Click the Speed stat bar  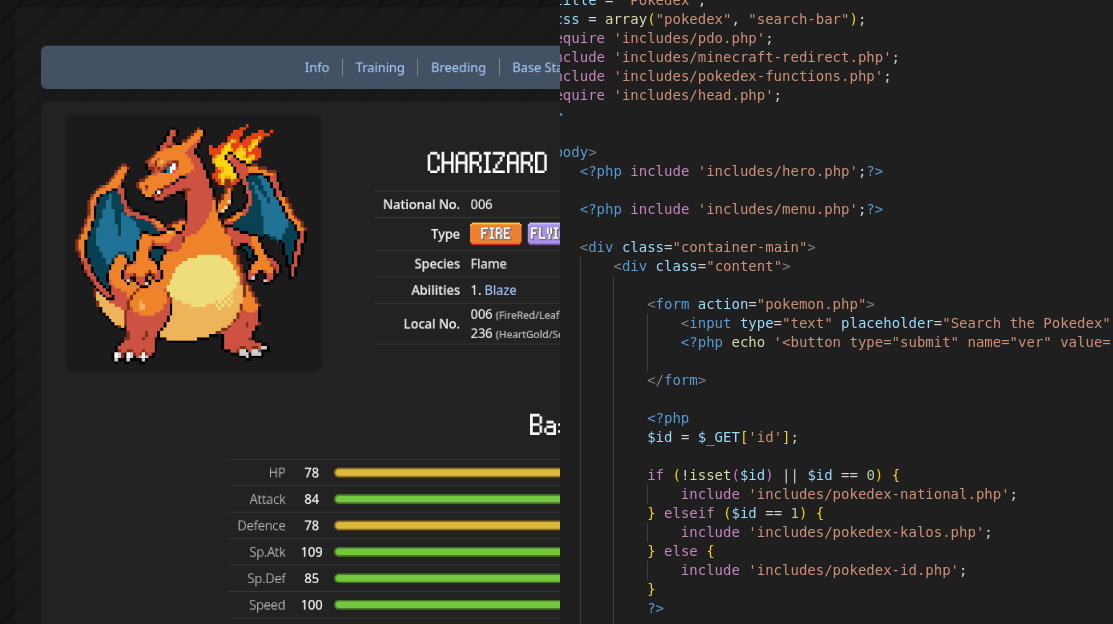447,605
